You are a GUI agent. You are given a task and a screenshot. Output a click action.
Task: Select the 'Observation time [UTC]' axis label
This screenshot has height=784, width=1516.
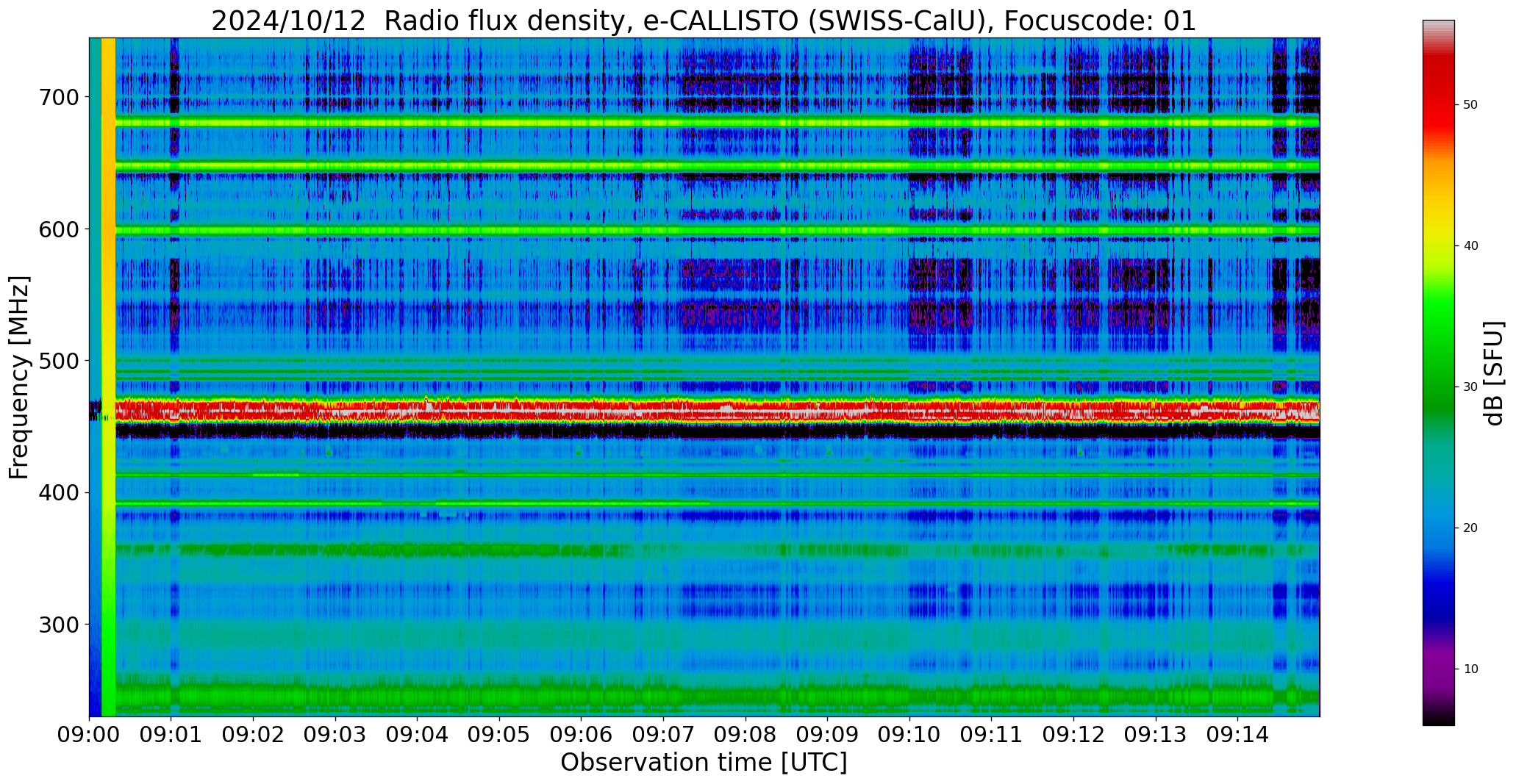click(x=704, y=763)
